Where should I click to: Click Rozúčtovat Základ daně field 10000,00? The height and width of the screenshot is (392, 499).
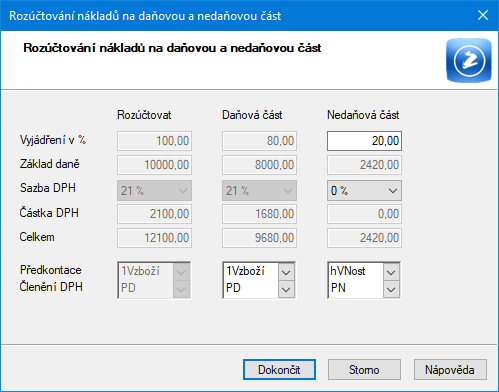(x=154, y=165)
